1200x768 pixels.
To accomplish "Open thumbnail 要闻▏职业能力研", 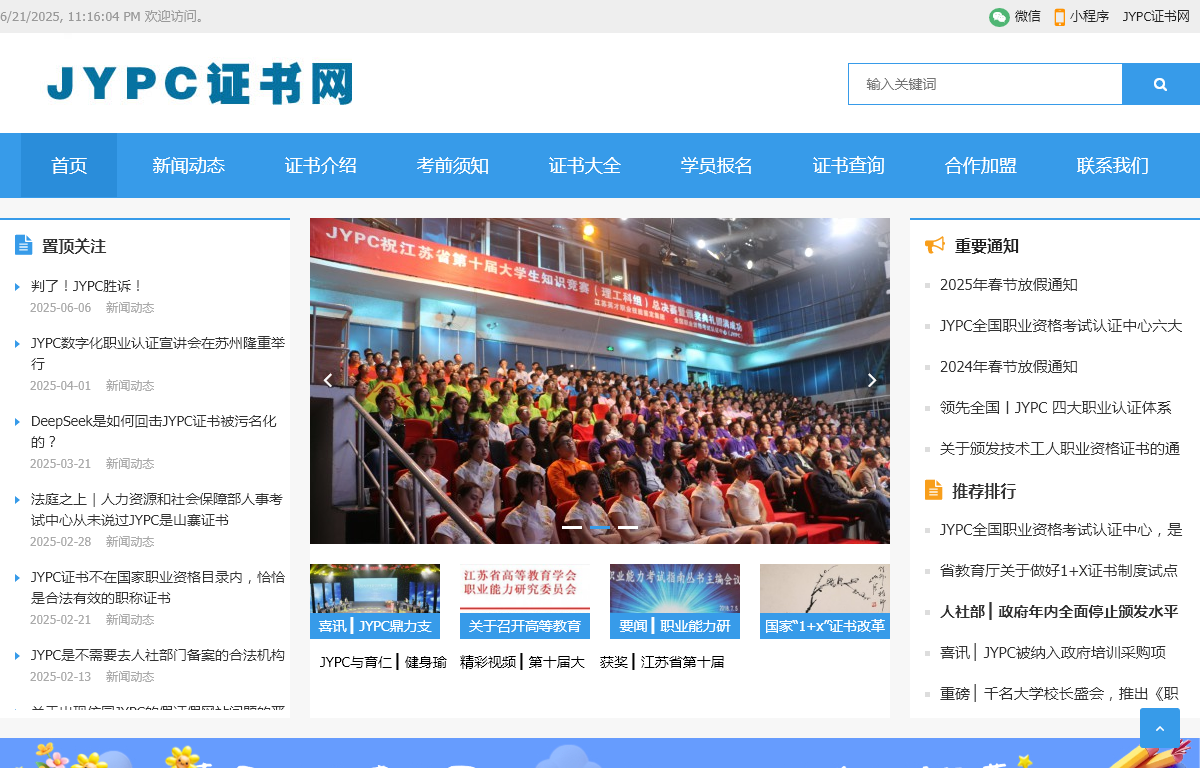I will point(675,601).
